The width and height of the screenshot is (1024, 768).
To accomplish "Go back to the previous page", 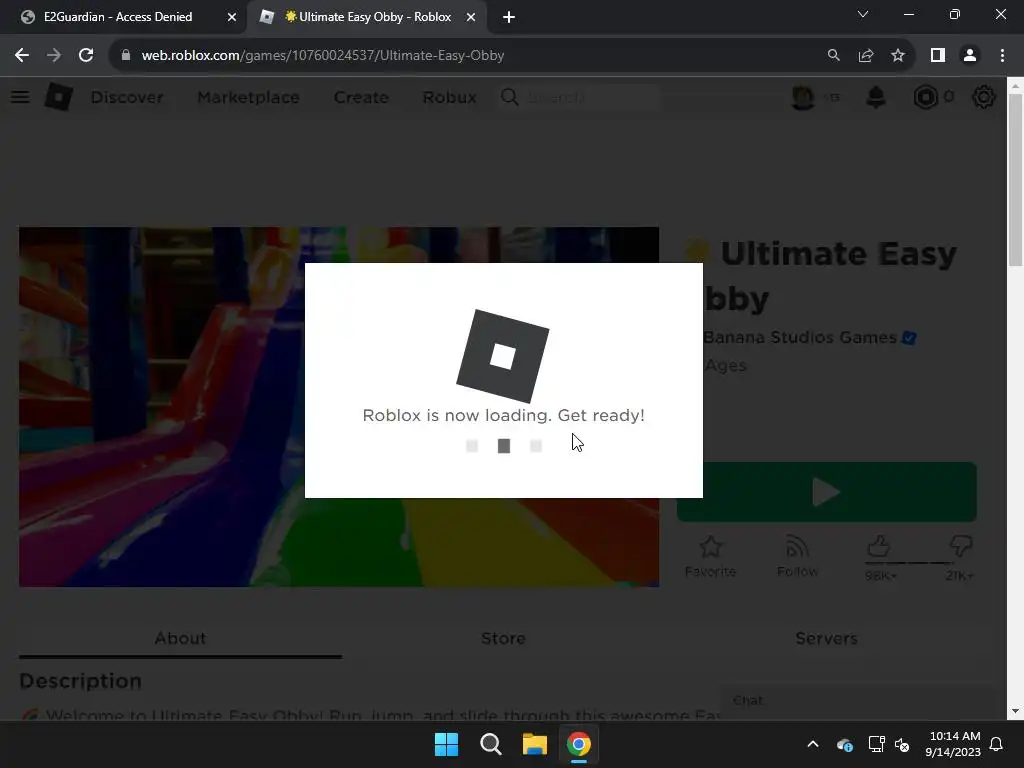I will (22, 56).
